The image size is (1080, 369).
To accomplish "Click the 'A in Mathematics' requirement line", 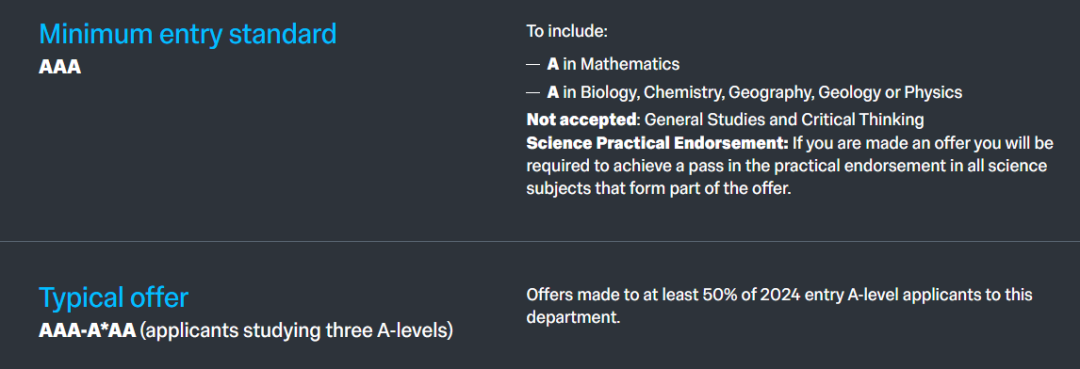I will (613, 65).
